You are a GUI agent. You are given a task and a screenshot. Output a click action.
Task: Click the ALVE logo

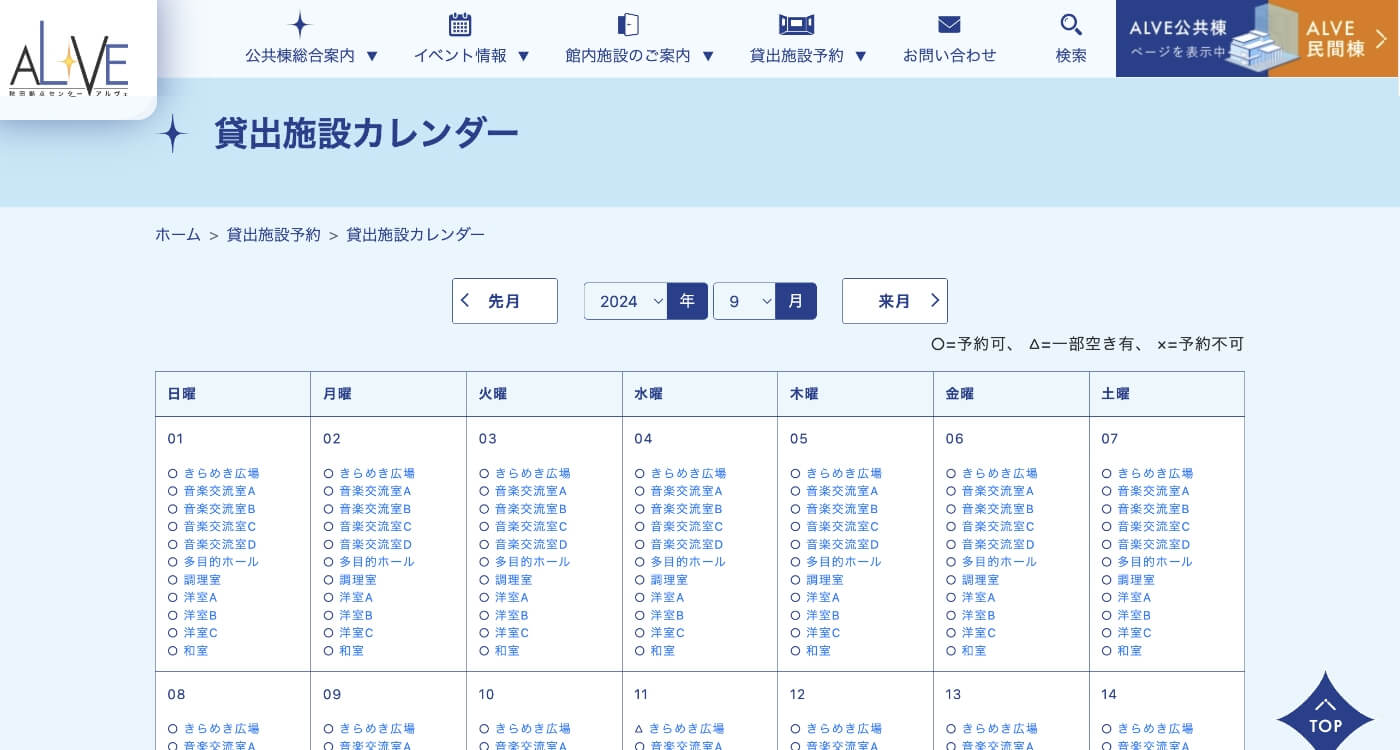[x=69, y=58]
